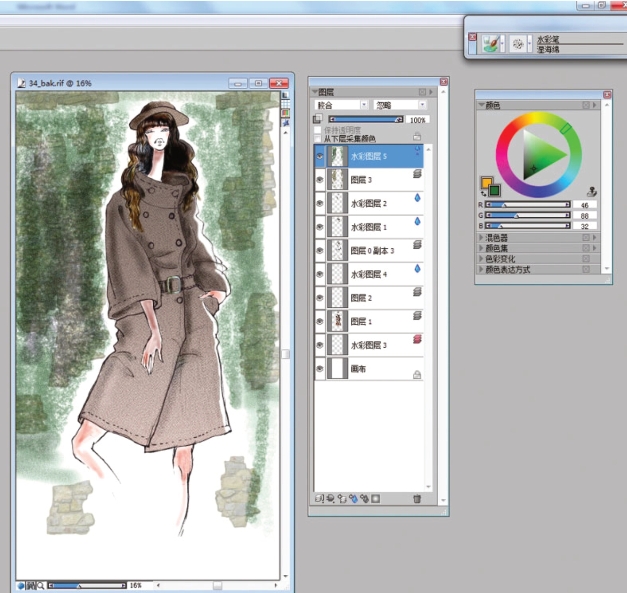627x593 pixels.
Task: Select the 水彩图层 2 layer
Action: coord(368,203)
